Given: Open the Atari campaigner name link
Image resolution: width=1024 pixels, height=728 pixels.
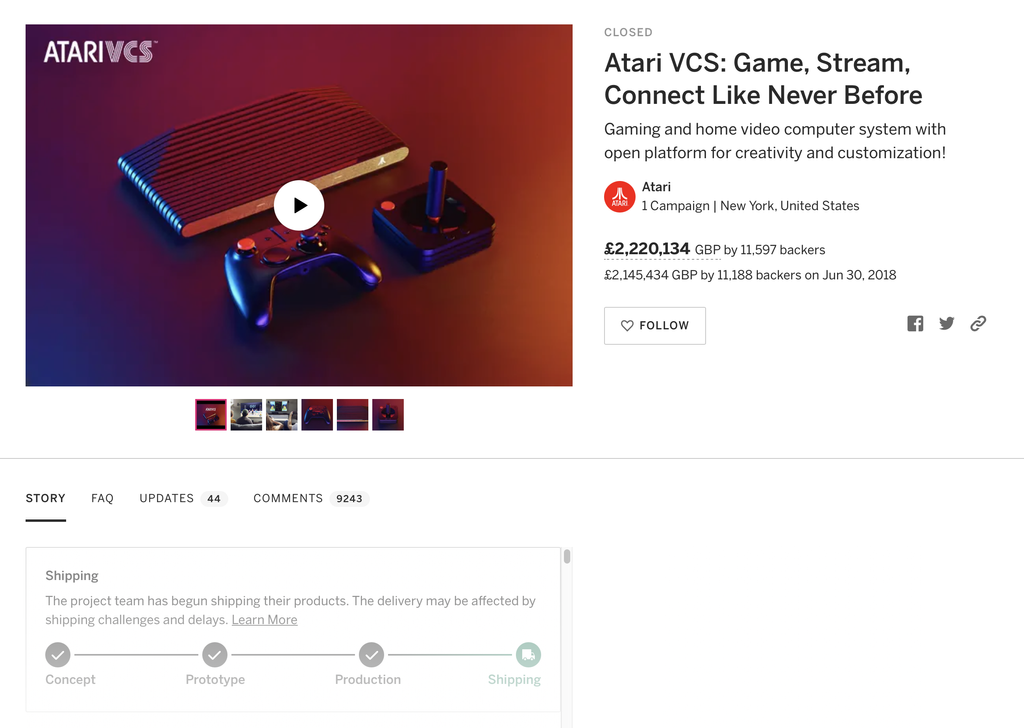Looking at the screenshot, I should 656,187.
